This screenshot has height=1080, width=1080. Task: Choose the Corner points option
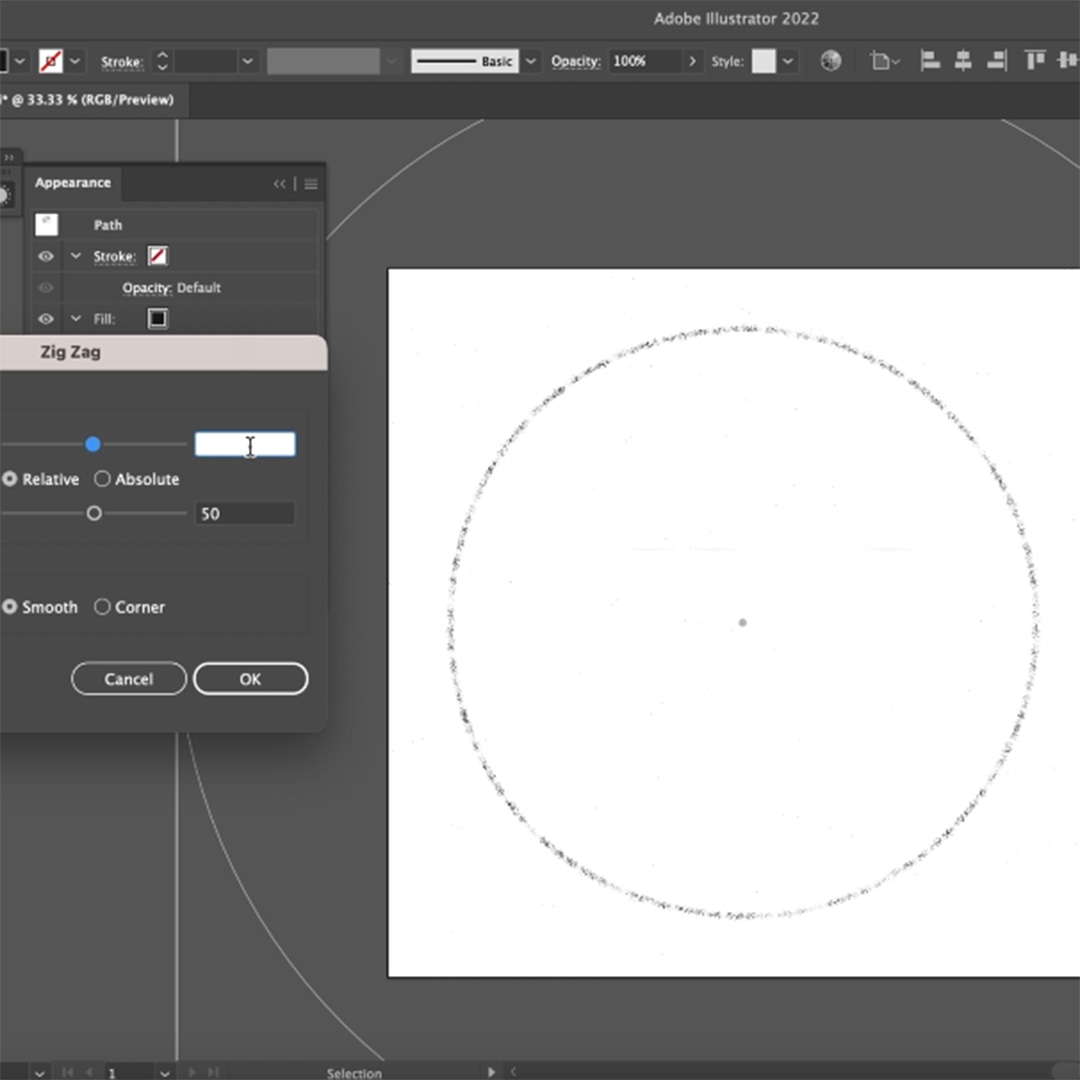click(x=102, y=607)
